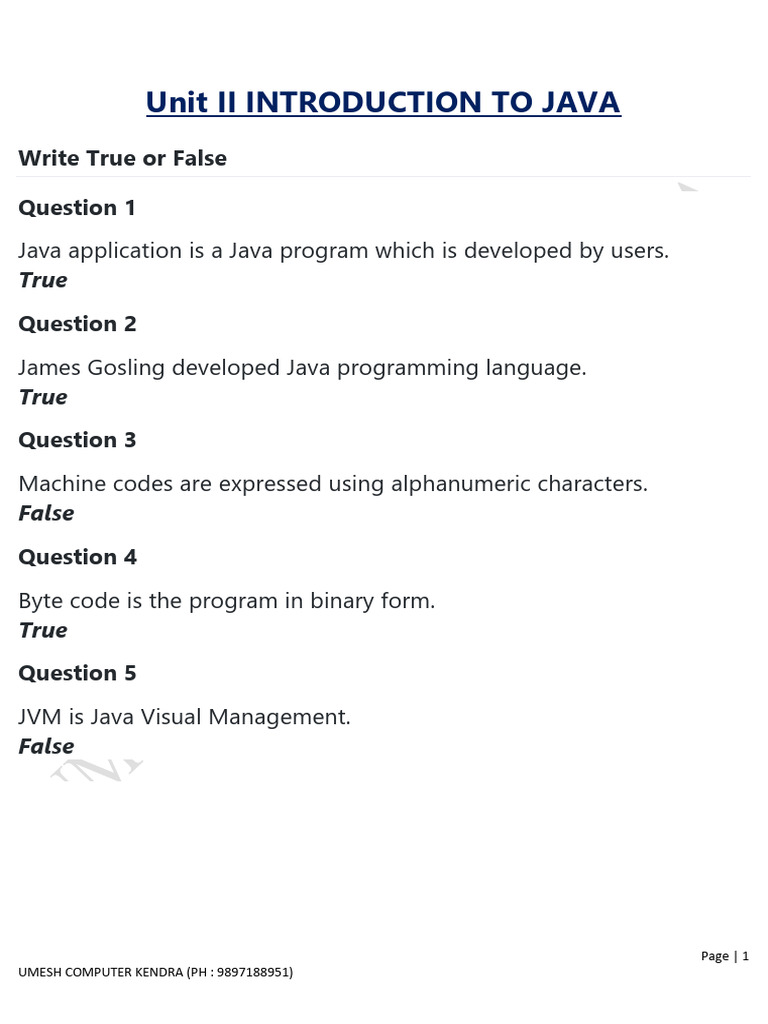Click the underlined title Unit II INTRODUCTION TO JAVA

point(383,102)
